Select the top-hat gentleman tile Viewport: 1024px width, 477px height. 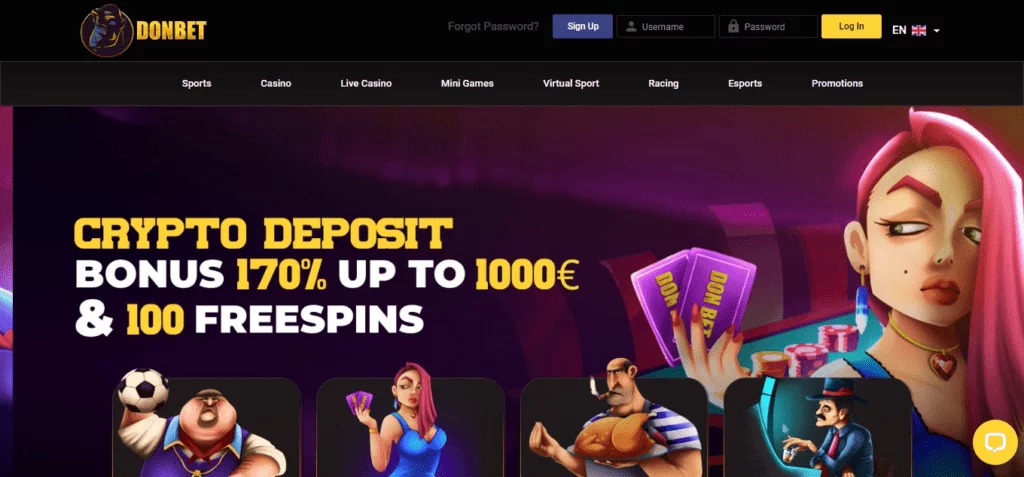pos(818,426)
